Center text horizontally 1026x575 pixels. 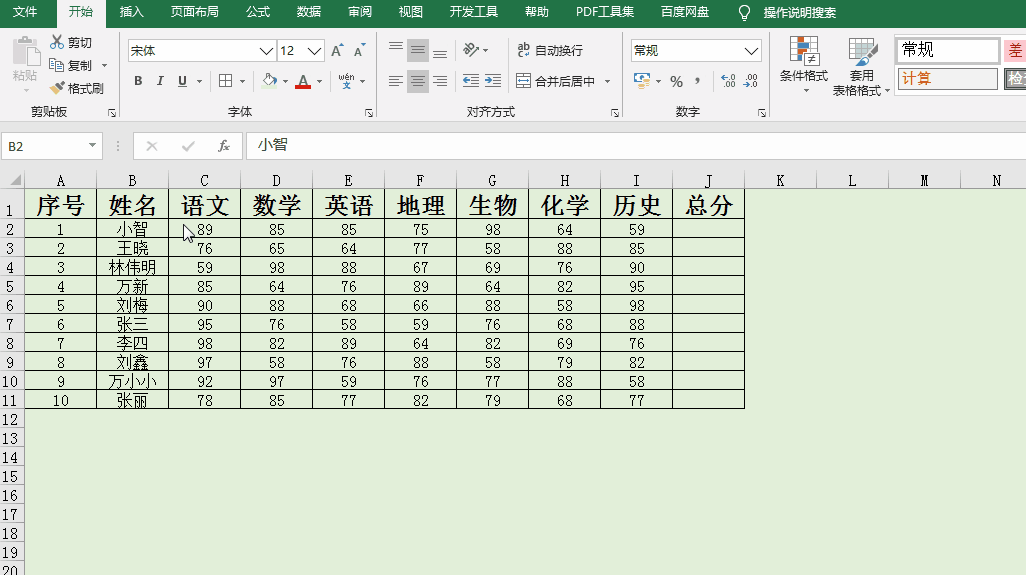click(417, 81)
